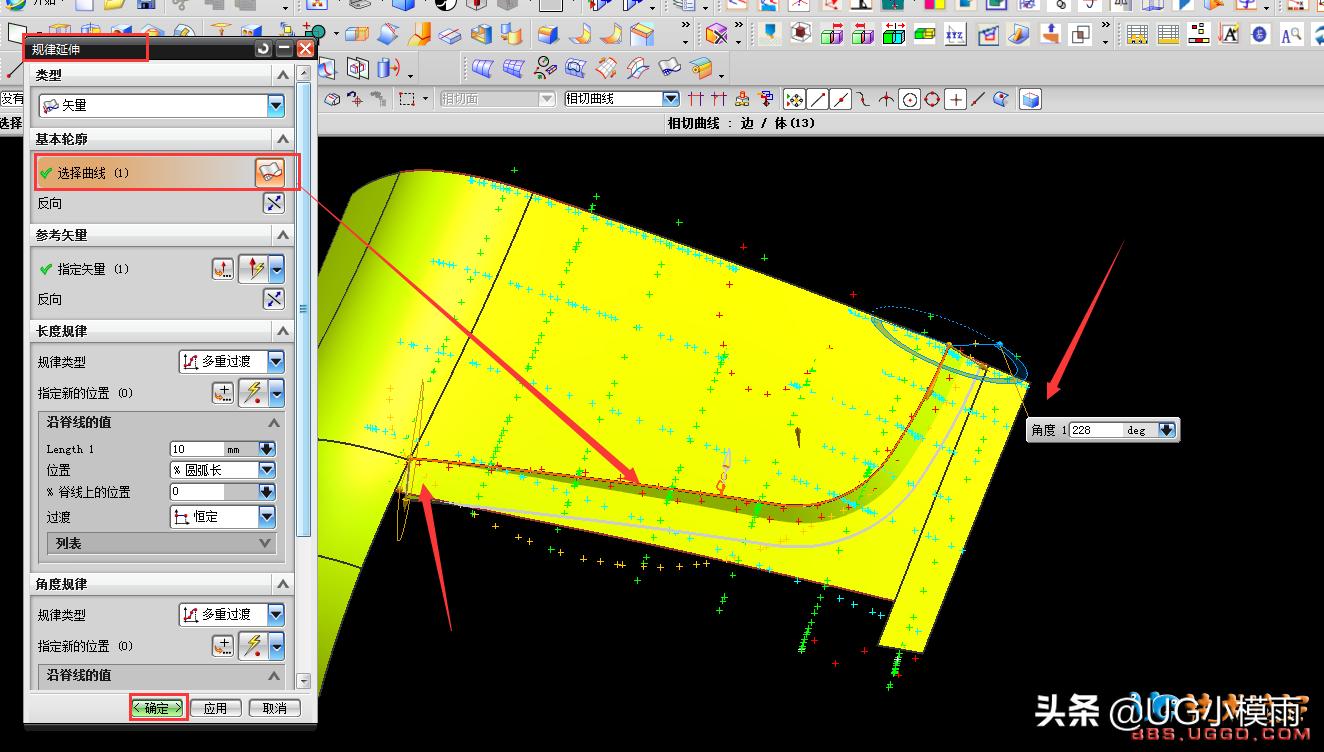Click Reverse Direction icon under Basic Profile
1324x752 pixels.
[273, 203]
